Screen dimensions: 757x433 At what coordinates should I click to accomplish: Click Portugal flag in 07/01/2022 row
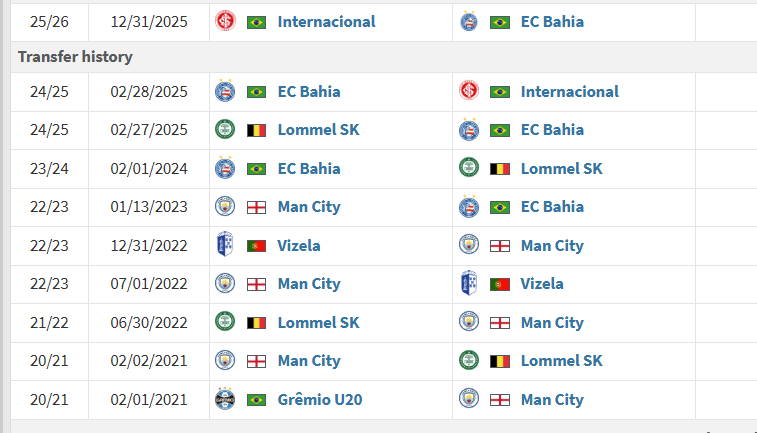click(500, 284)
